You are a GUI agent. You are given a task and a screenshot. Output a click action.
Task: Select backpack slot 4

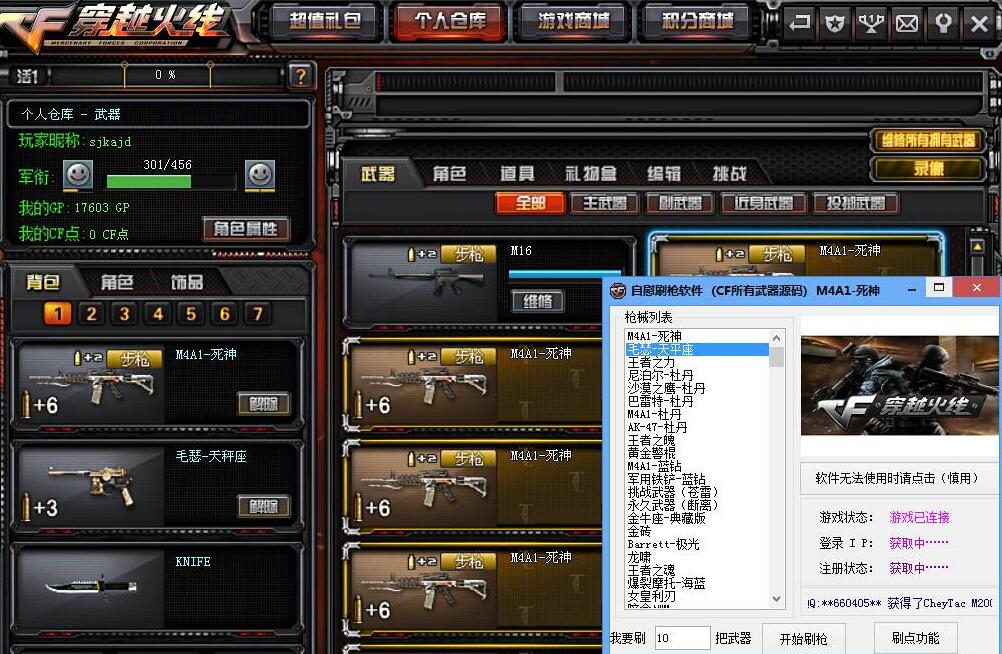tap(158, 313)
